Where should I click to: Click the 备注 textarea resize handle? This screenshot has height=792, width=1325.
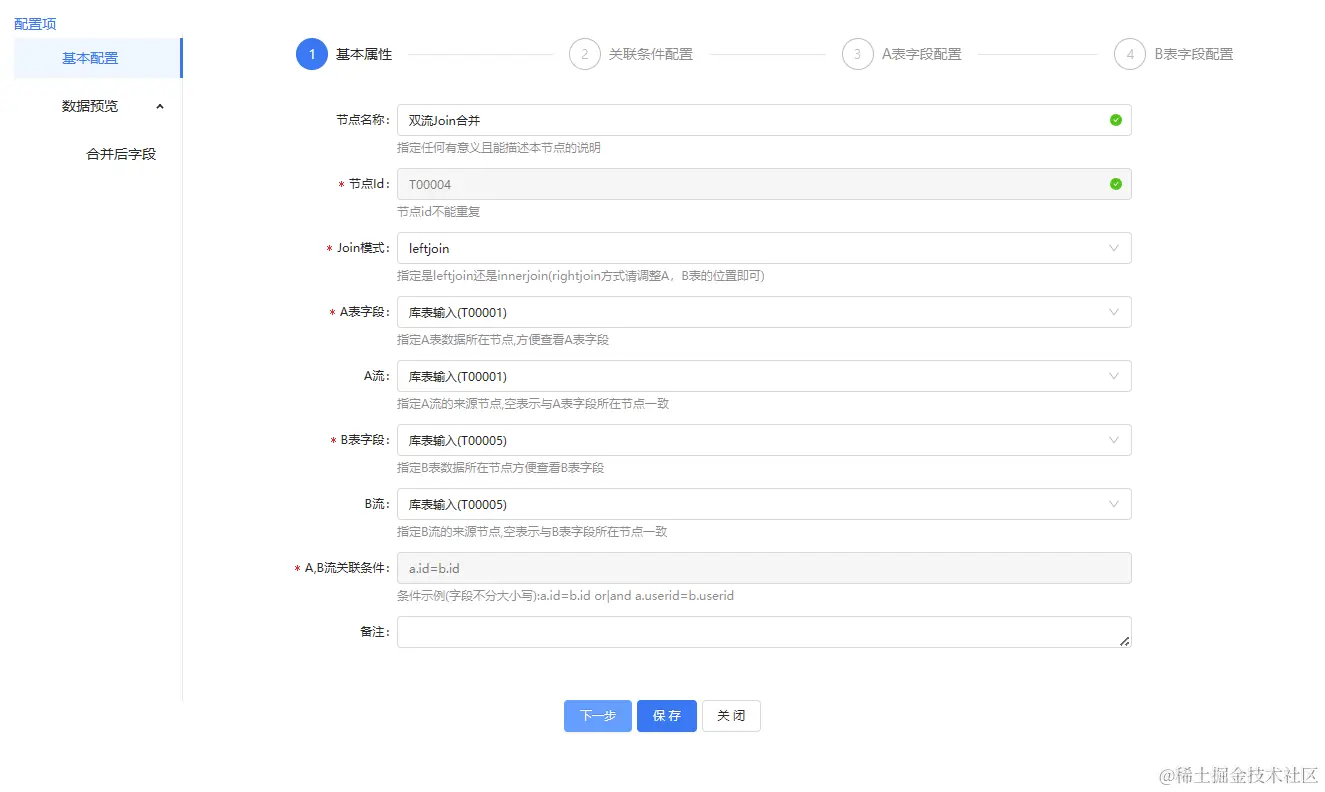tap(1125, 641)
